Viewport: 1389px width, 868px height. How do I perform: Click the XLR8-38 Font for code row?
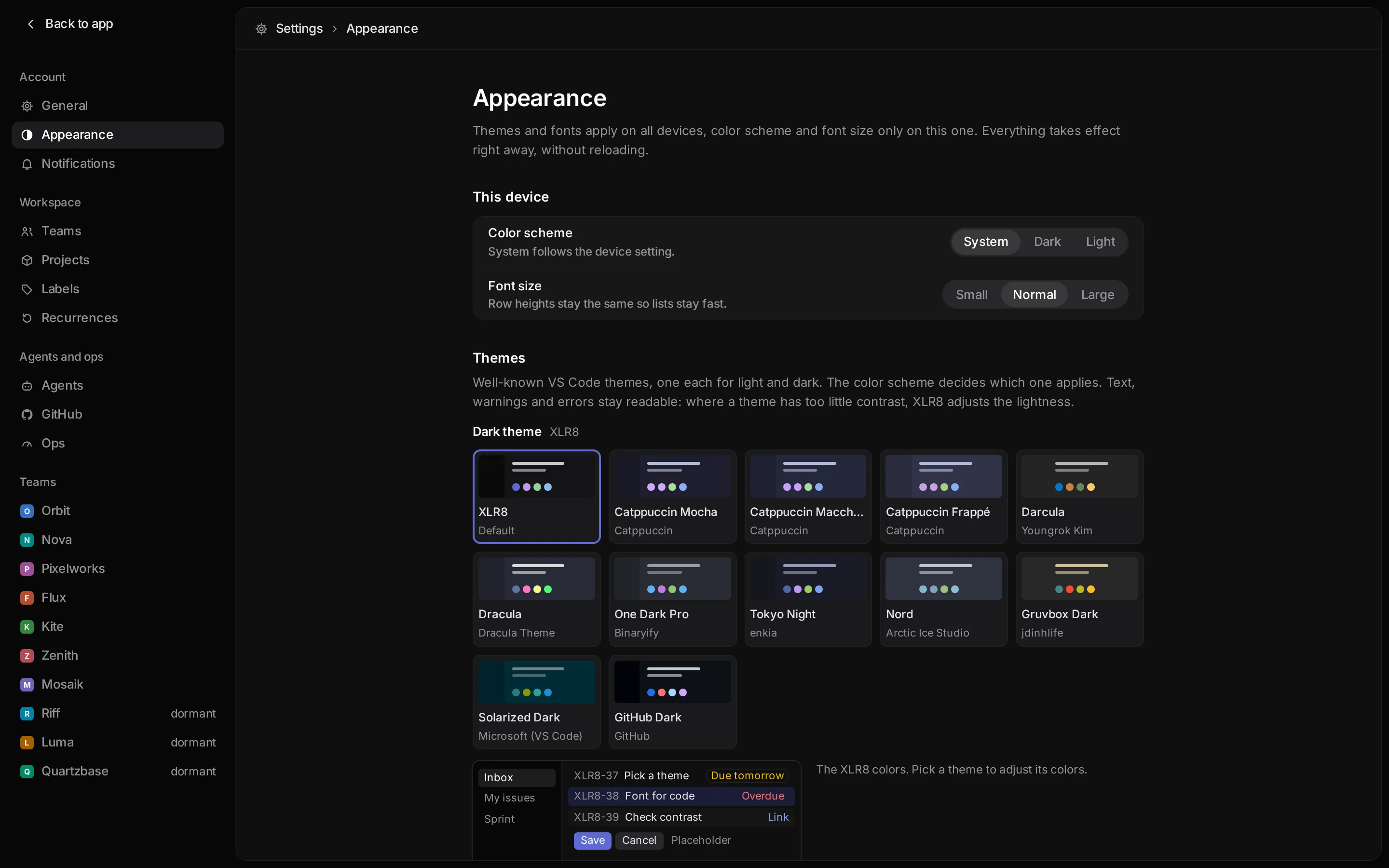tap(681, 796)
